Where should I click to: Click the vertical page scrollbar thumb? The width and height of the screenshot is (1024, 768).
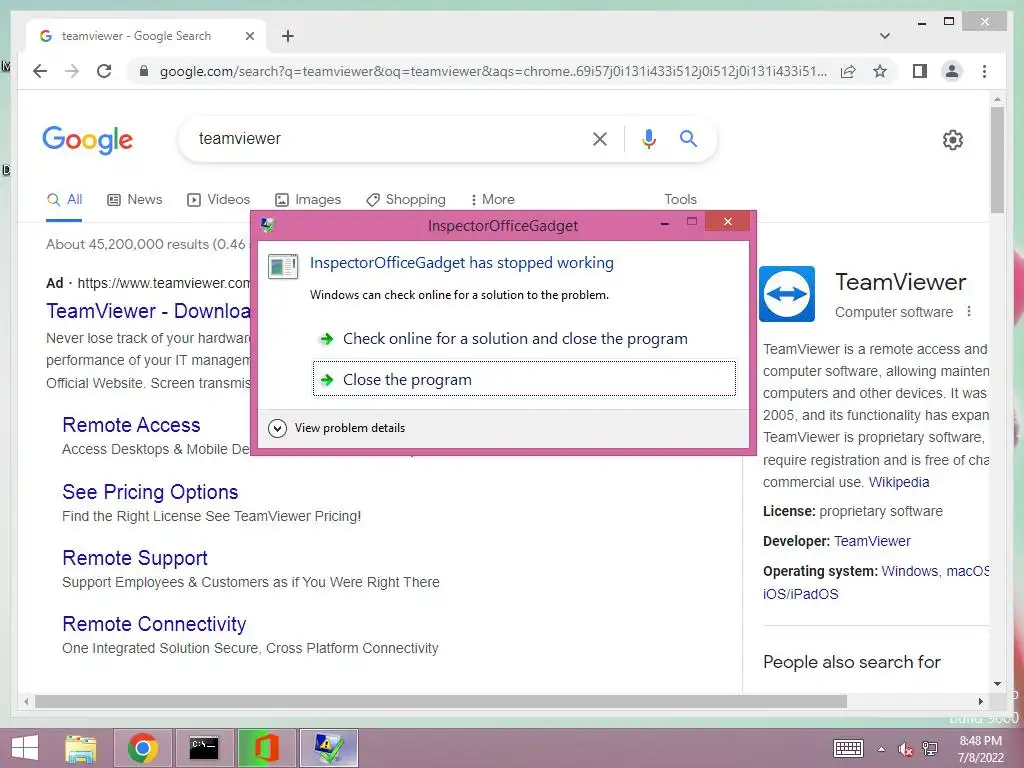[x=997, y=160]
